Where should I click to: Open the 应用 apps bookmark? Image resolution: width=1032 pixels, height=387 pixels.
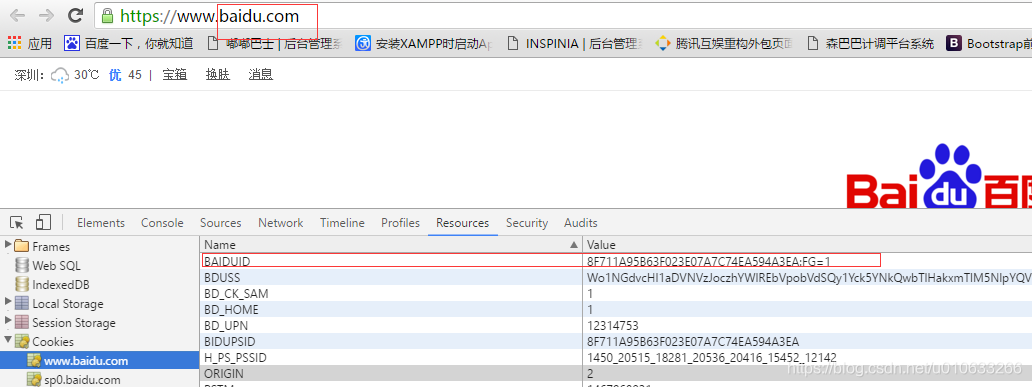30,43
